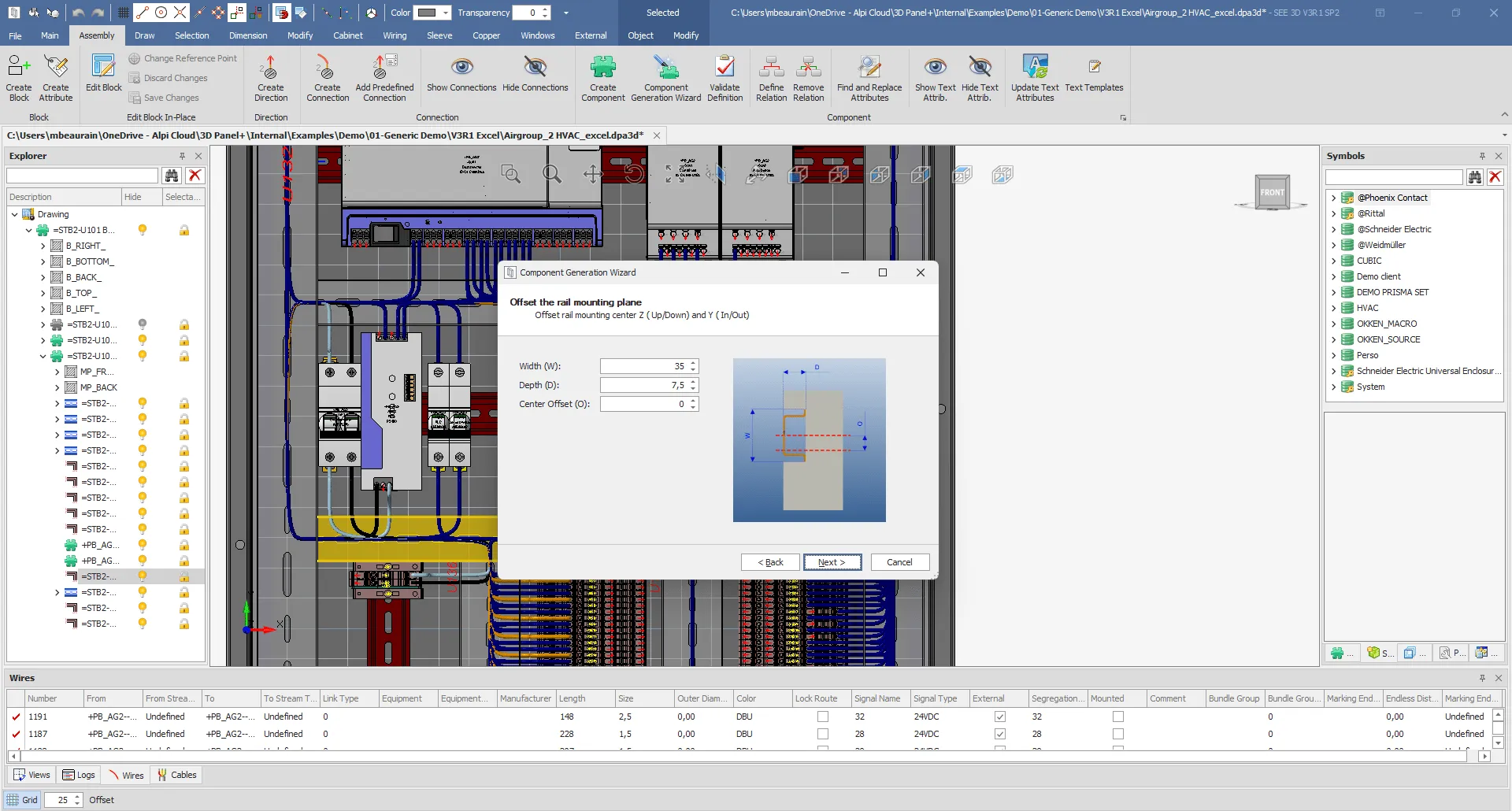Switch to the Cables bottom tab

pyautogui.click(x=177, y=775)
